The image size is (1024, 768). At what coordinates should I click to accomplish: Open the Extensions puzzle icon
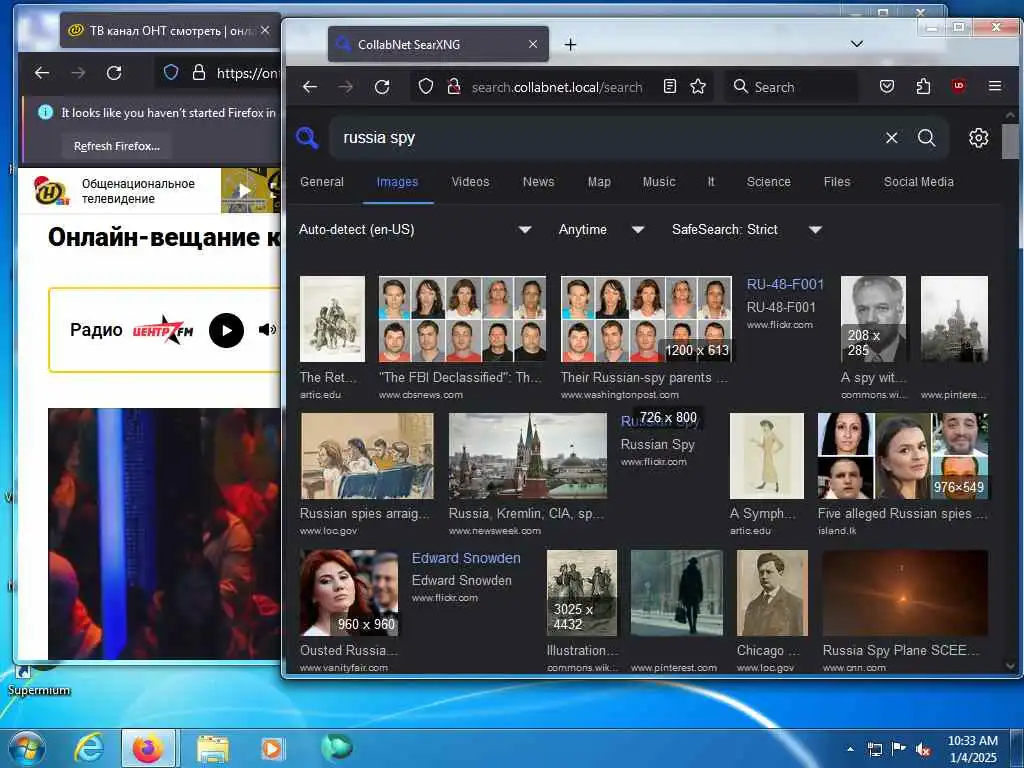pos(923,86)
